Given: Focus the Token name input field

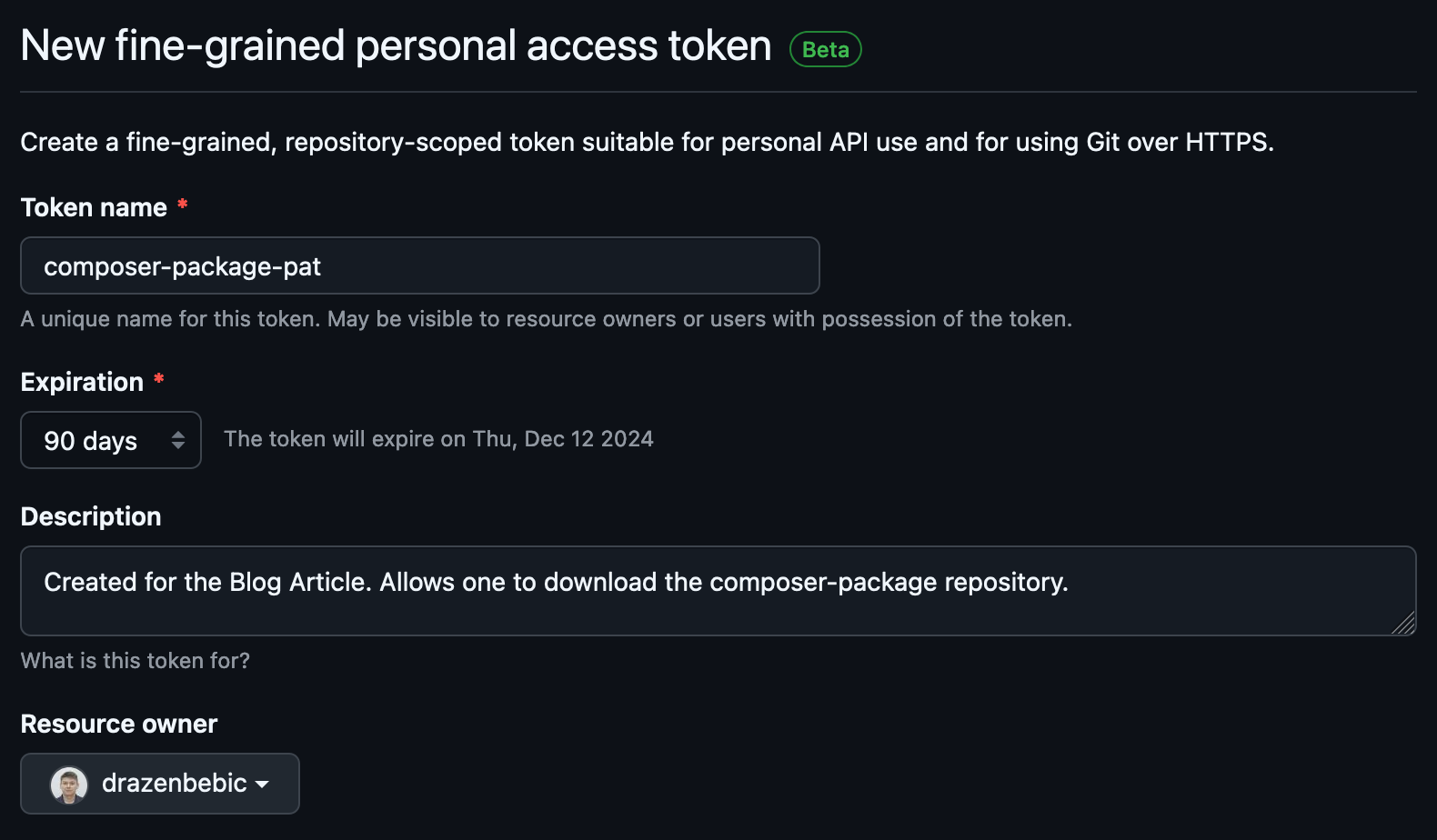Looking at the screenshot, I should (419, 265).
